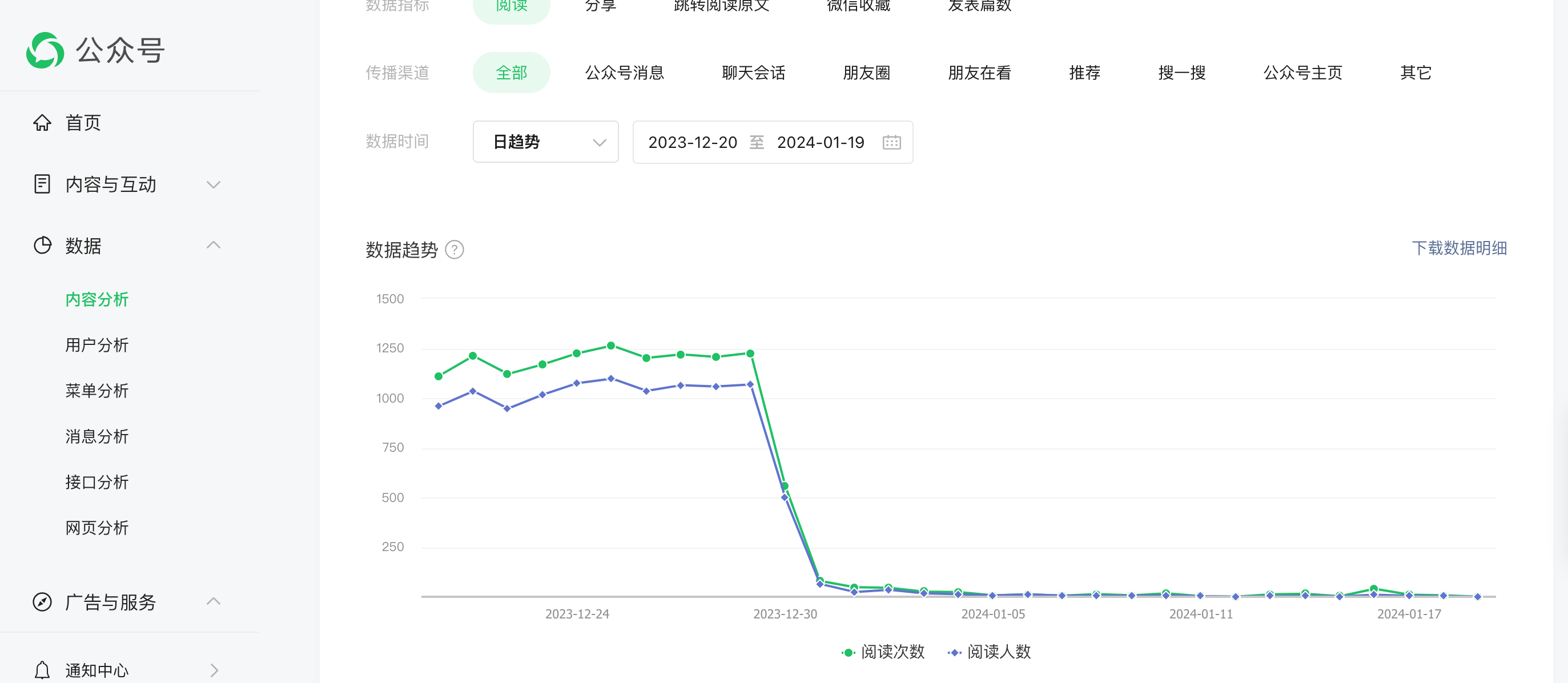This screenshot has width=1568, height=683.
Task: Click the 广告与服务 compass icon
Action: click(42, 601)
